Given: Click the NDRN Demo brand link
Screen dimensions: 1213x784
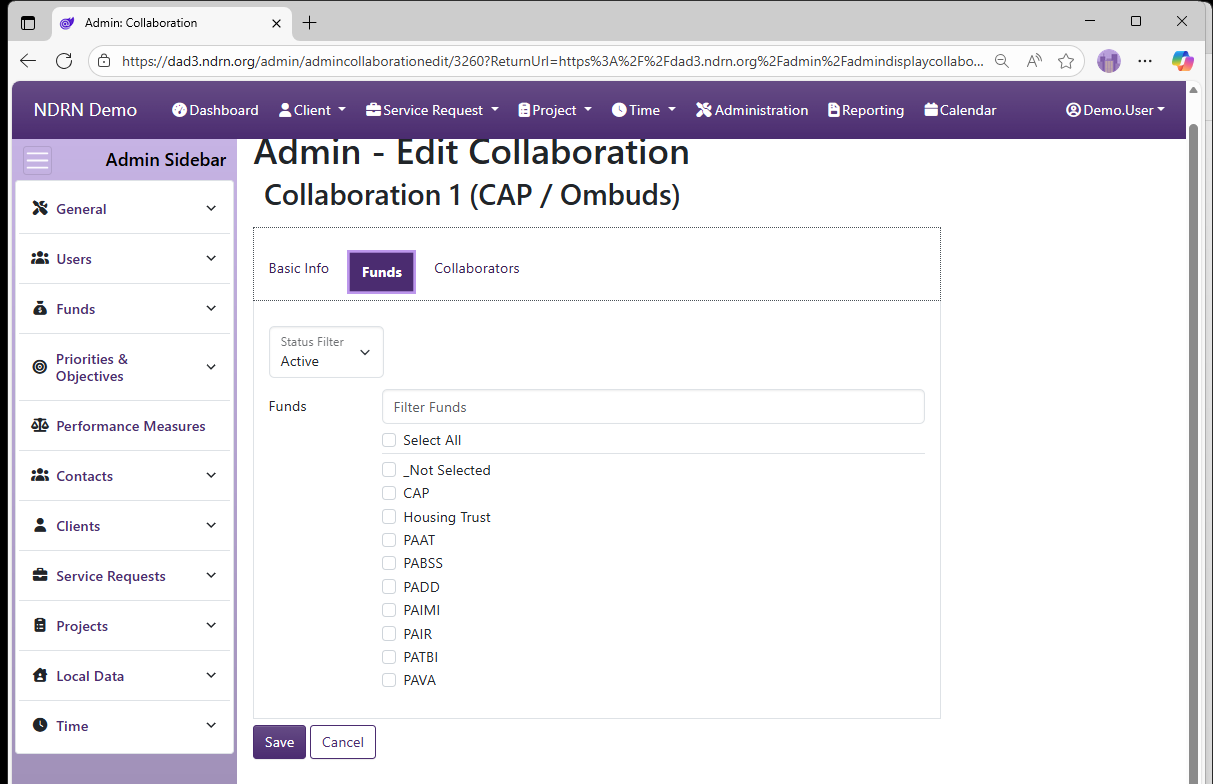Looking at the screenshot, I should click(x=85, y=110).
